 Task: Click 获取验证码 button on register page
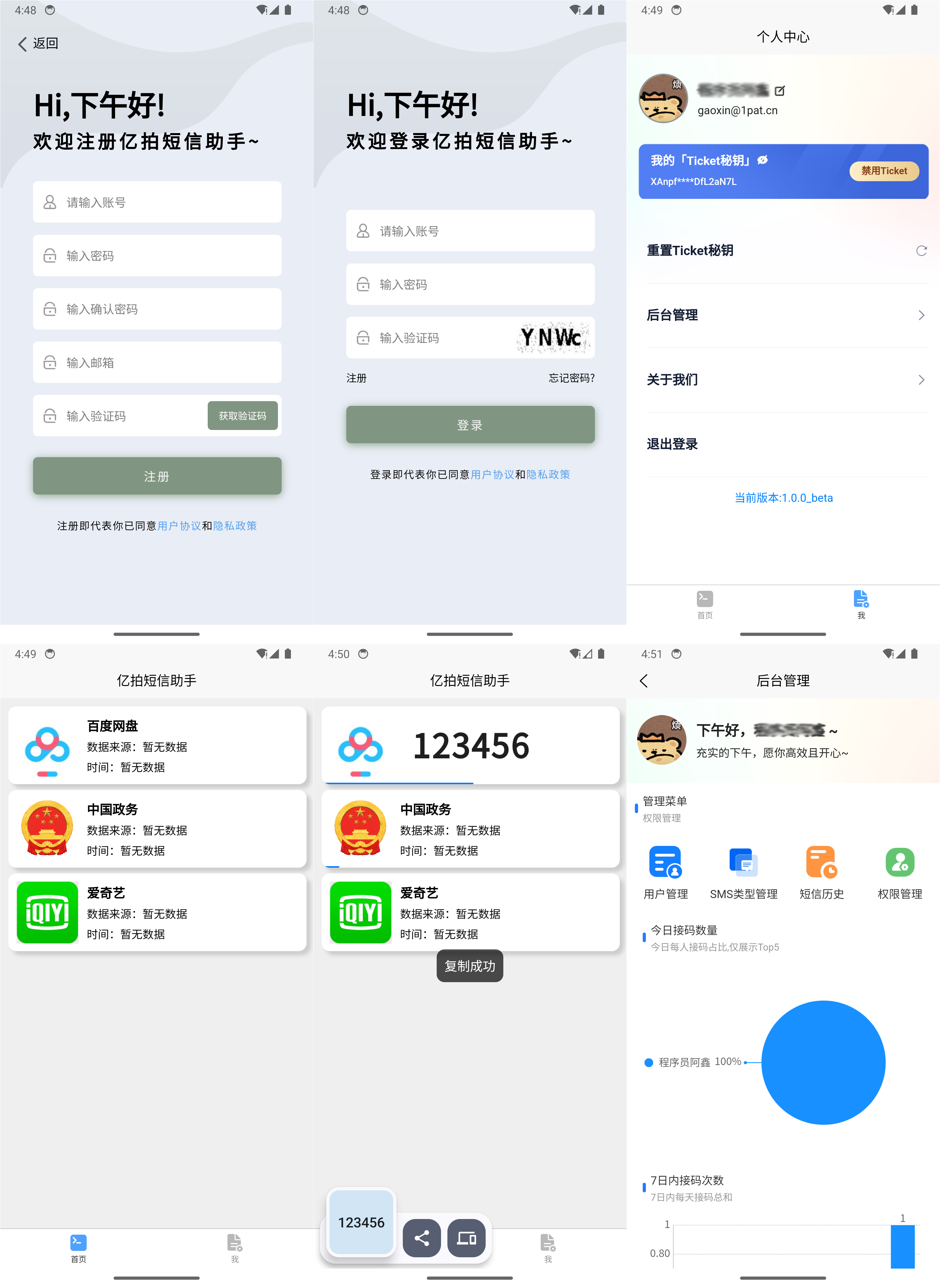[243, 415]
